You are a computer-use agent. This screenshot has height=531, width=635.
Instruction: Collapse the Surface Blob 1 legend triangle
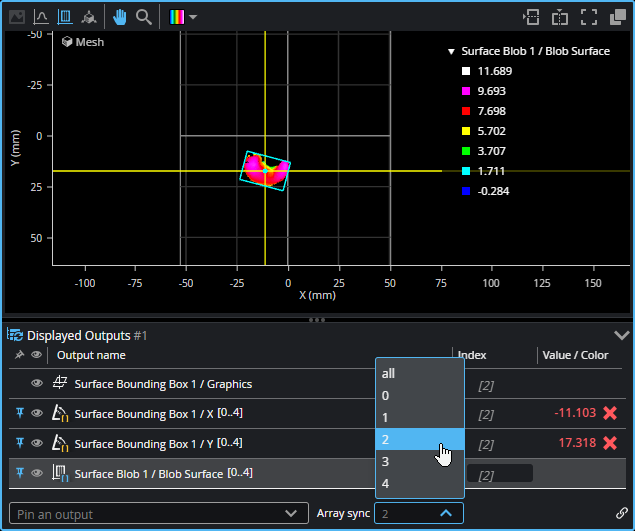pos(451,51)
